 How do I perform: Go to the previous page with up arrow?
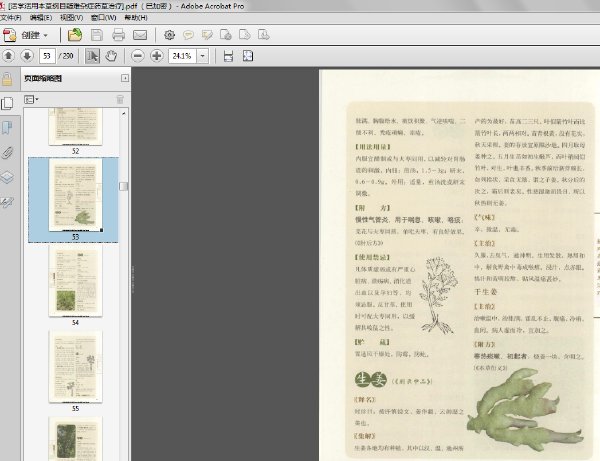coord(9,56)
